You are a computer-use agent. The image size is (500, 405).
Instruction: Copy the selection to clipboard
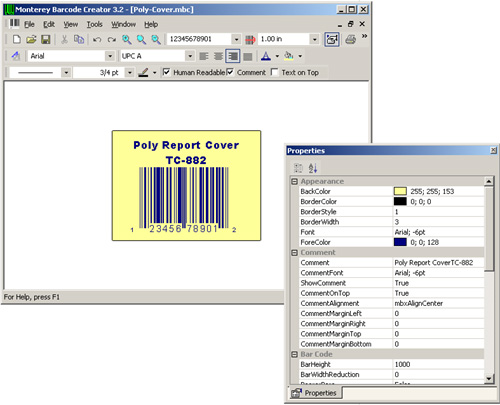click(x=79, y=39)
